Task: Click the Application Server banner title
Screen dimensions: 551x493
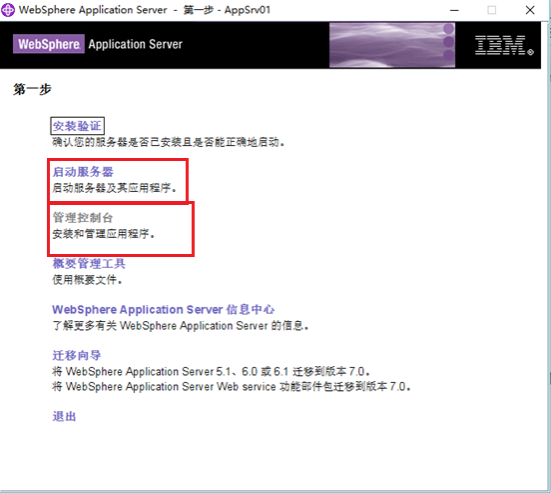Action: (x=135, y=44)
